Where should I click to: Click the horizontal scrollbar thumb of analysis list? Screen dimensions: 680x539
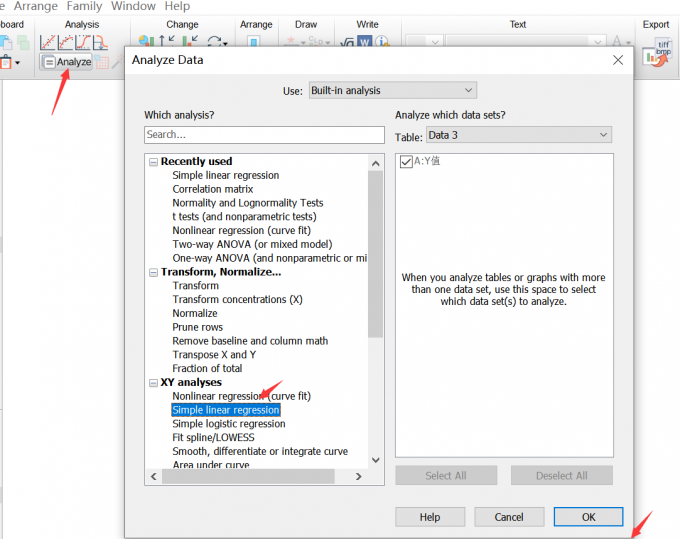[x=248, y=476]
